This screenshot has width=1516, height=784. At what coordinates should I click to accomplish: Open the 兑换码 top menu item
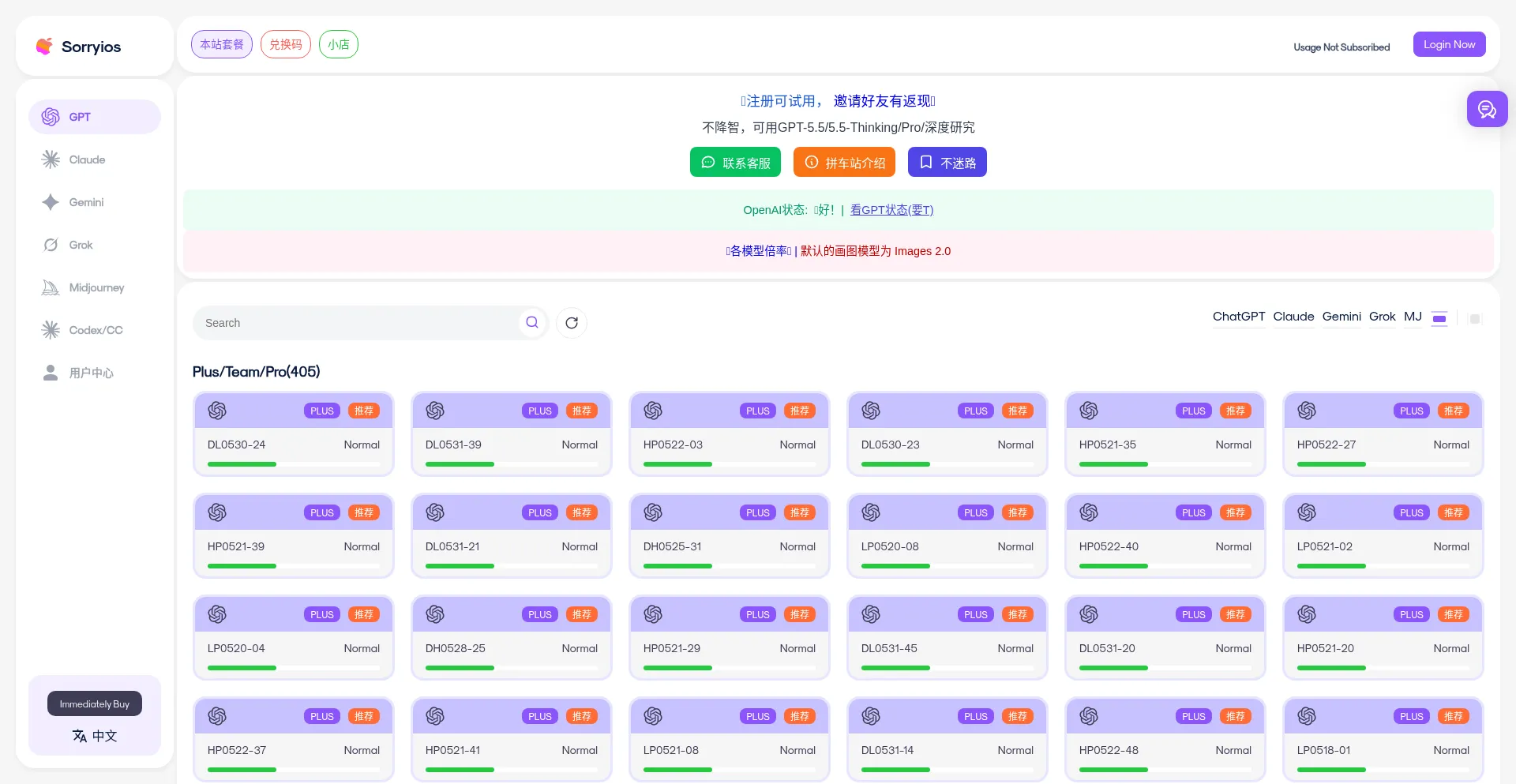tap(286, 44)
